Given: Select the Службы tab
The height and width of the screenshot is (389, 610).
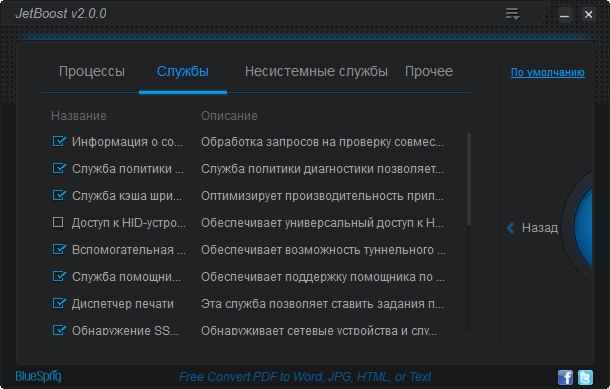Looking at the screenshot, I should (x=183, y=72).
